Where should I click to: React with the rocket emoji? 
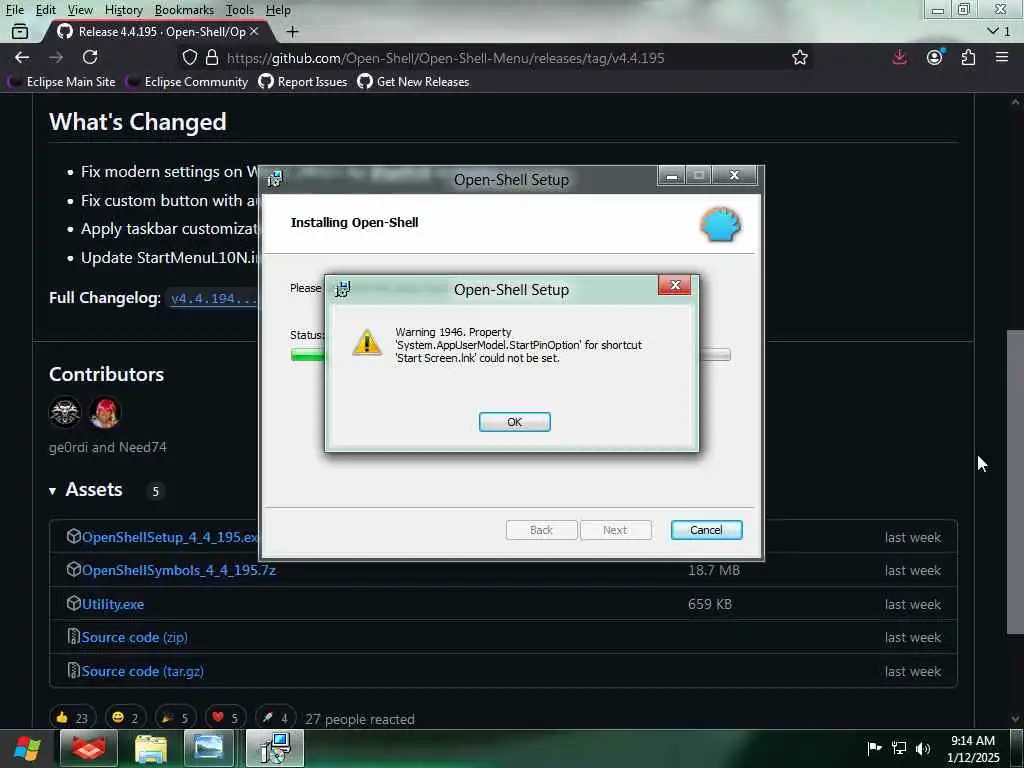[x=275, y=718]
